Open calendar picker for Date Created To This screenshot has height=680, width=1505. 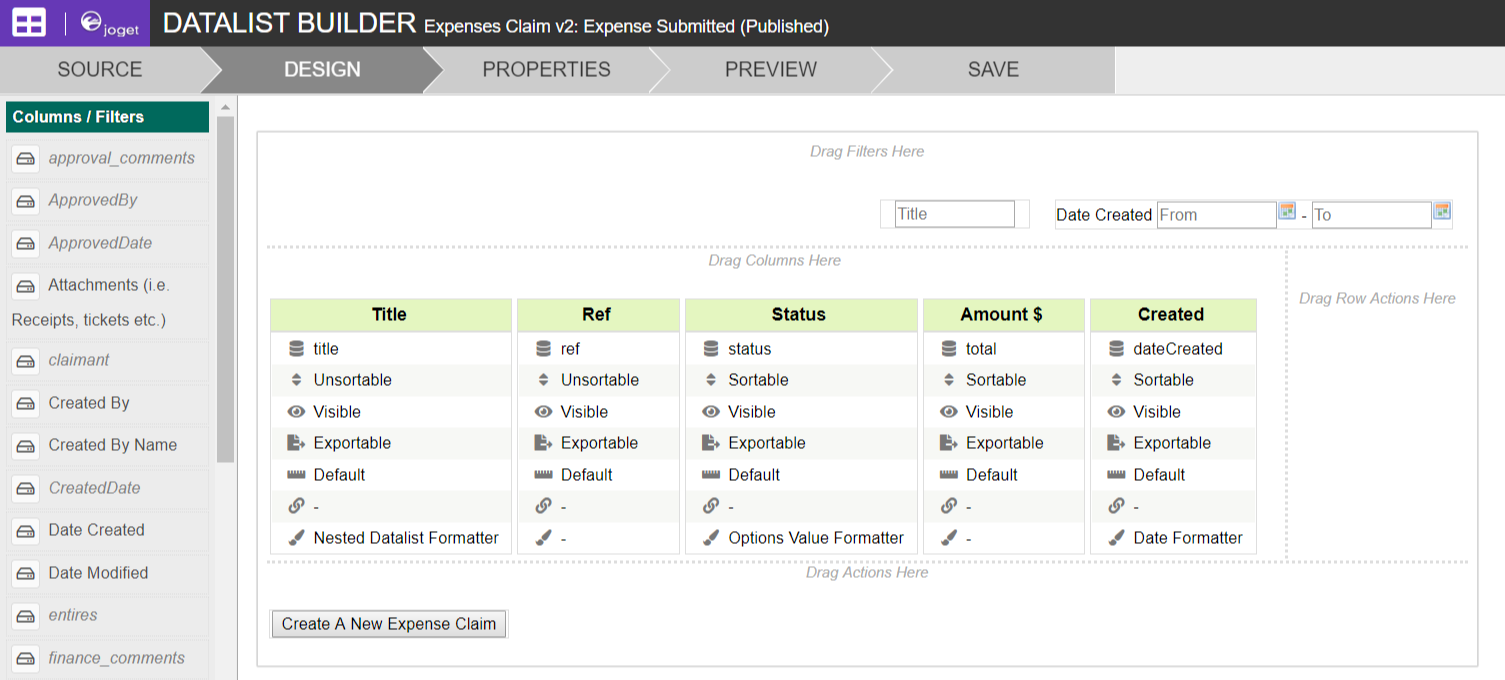[x=1441, y=211]
